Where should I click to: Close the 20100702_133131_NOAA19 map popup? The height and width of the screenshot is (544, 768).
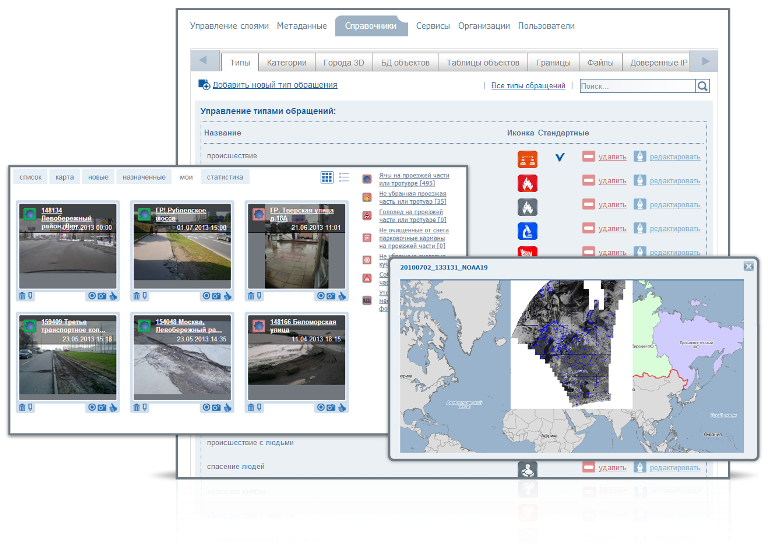[x=749, y=266]
